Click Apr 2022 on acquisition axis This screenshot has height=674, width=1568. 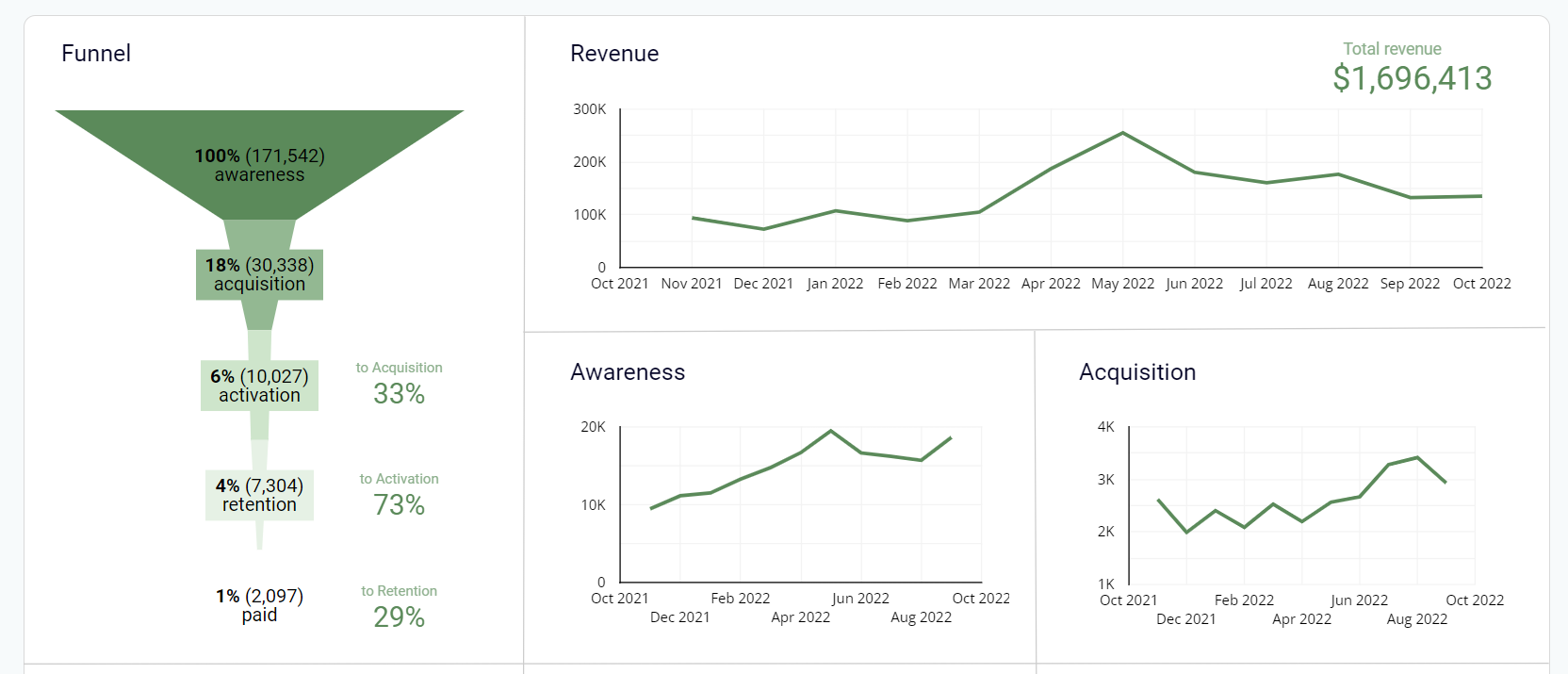point(1301,619)
